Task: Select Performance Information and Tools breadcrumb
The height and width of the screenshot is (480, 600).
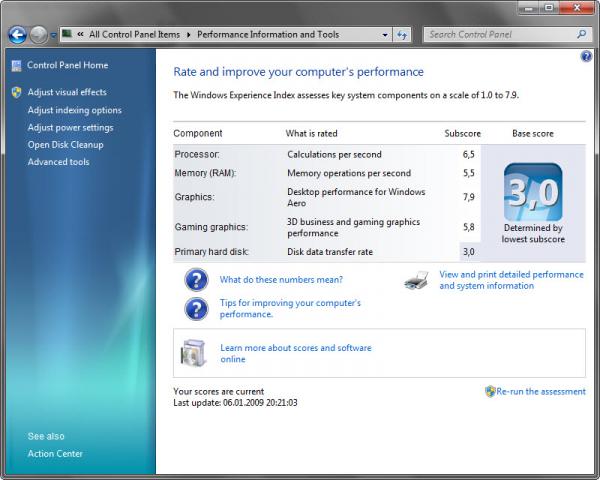Action: point(268,34)
